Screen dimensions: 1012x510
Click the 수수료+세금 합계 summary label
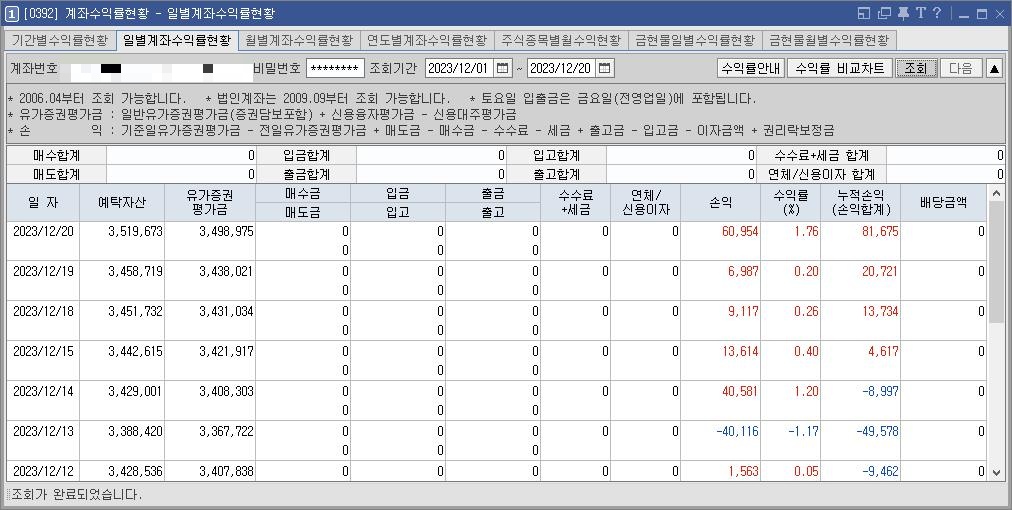[822, 156]
